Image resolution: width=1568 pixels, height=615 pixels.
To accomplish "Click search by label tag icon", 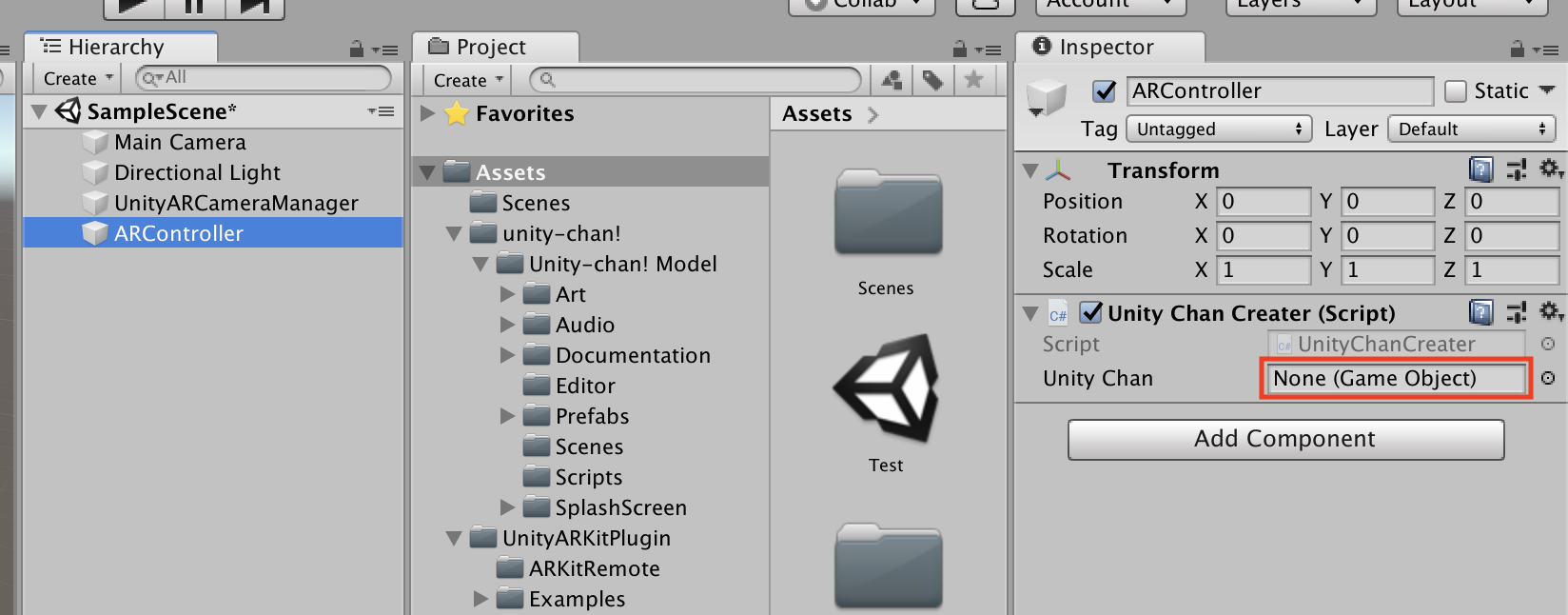I will (932, 80).
